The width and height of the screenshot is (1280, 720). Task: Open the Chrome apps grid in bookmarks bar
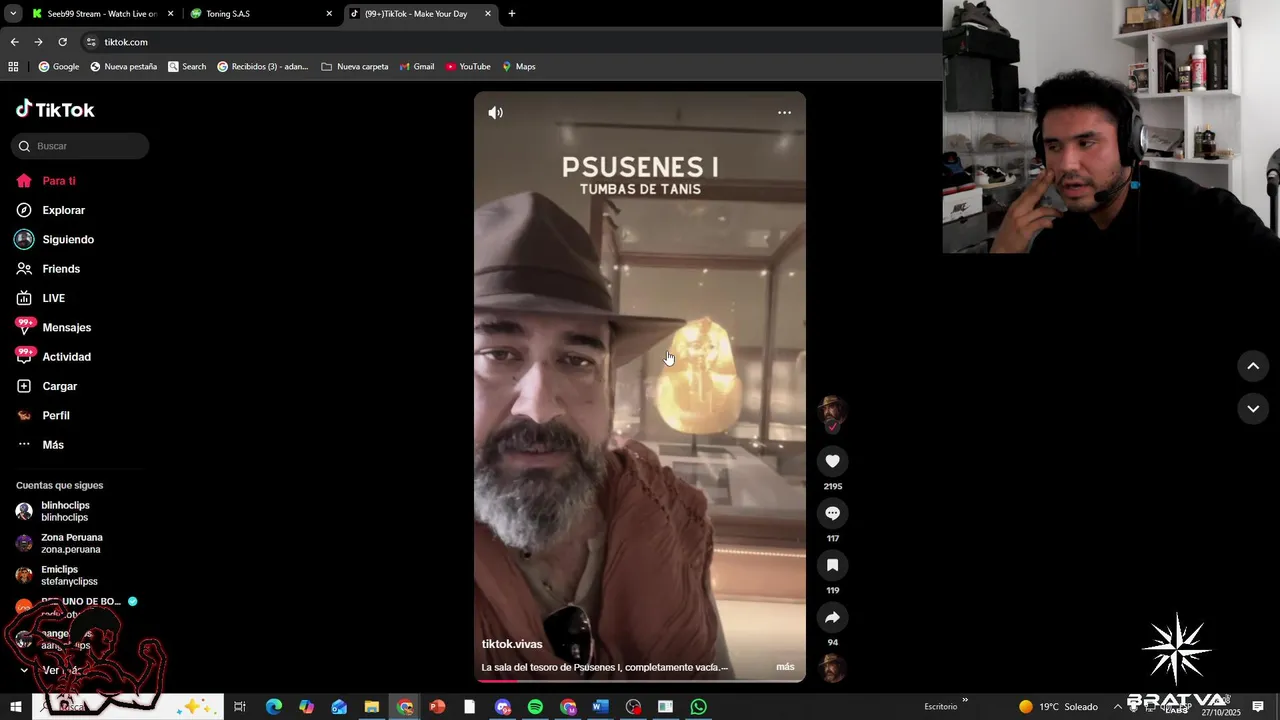[x=13, y=67]
